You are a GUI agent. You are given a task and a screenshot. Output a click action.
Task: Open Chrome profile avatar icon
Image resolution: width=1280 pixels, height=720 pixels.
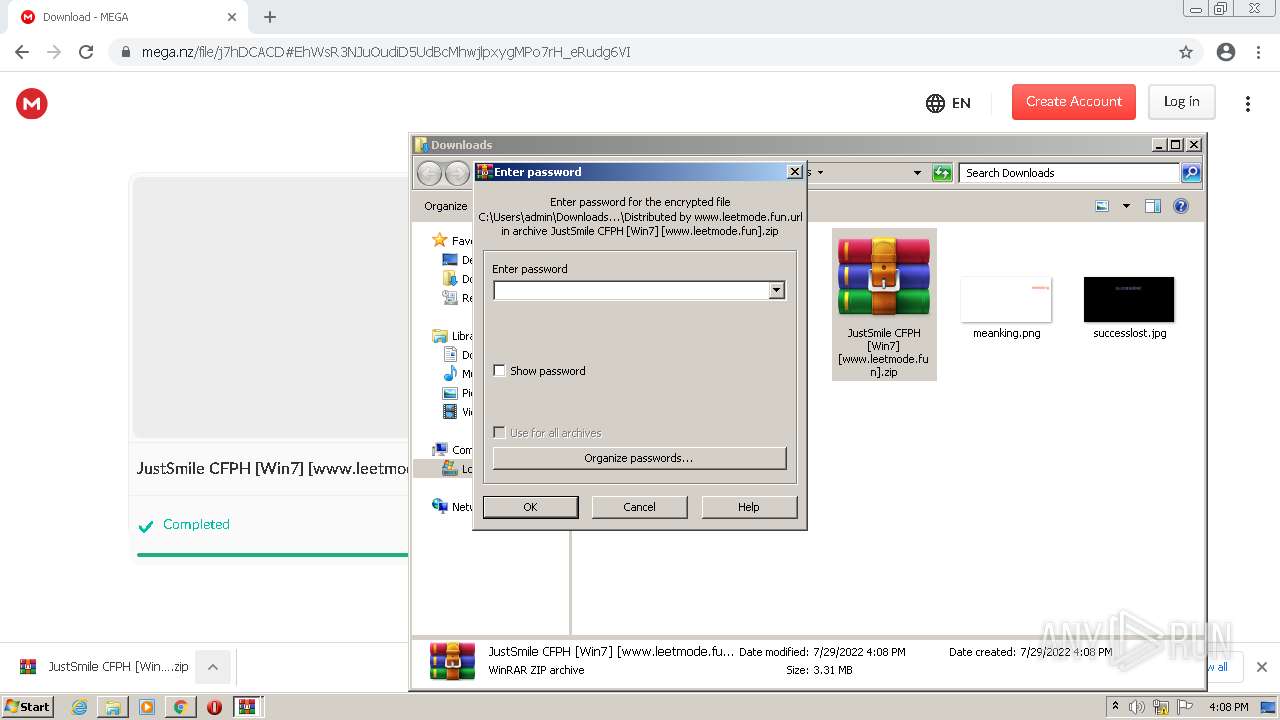tap(1225, 52)
